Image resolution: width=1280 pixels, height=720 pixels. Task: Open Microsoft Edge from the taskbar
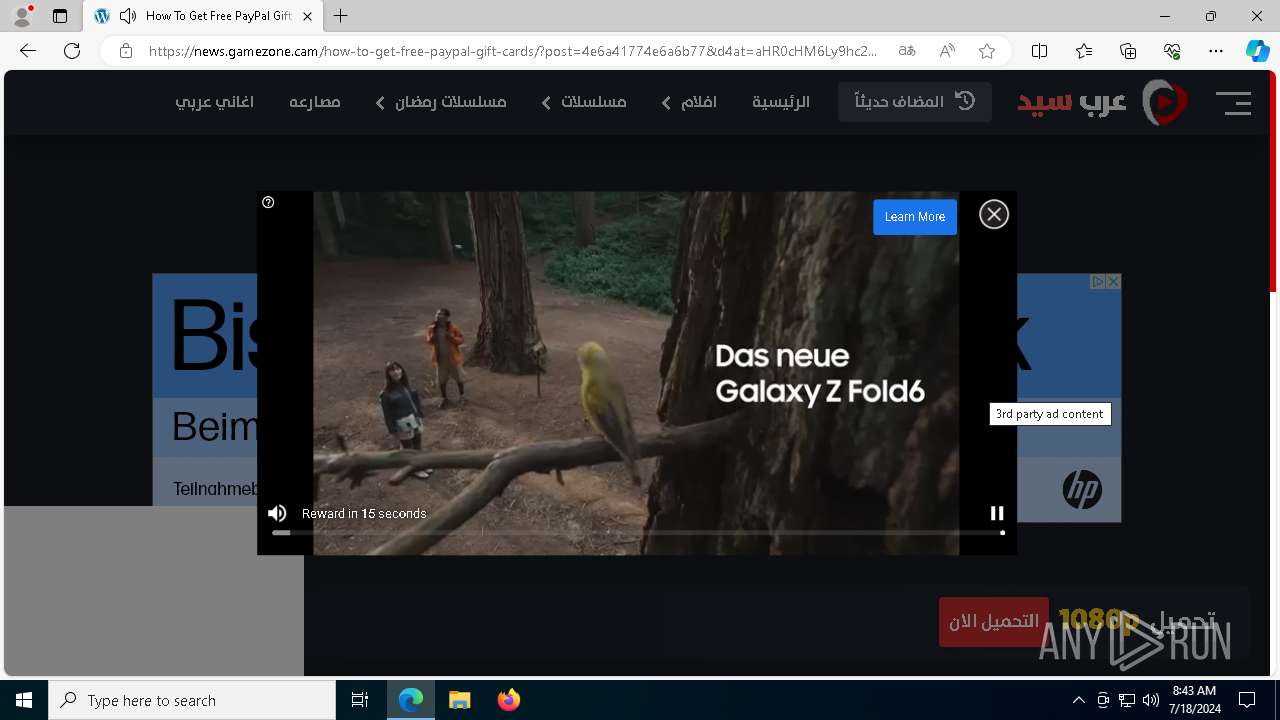pyautogui.click(x=411, y=700)
